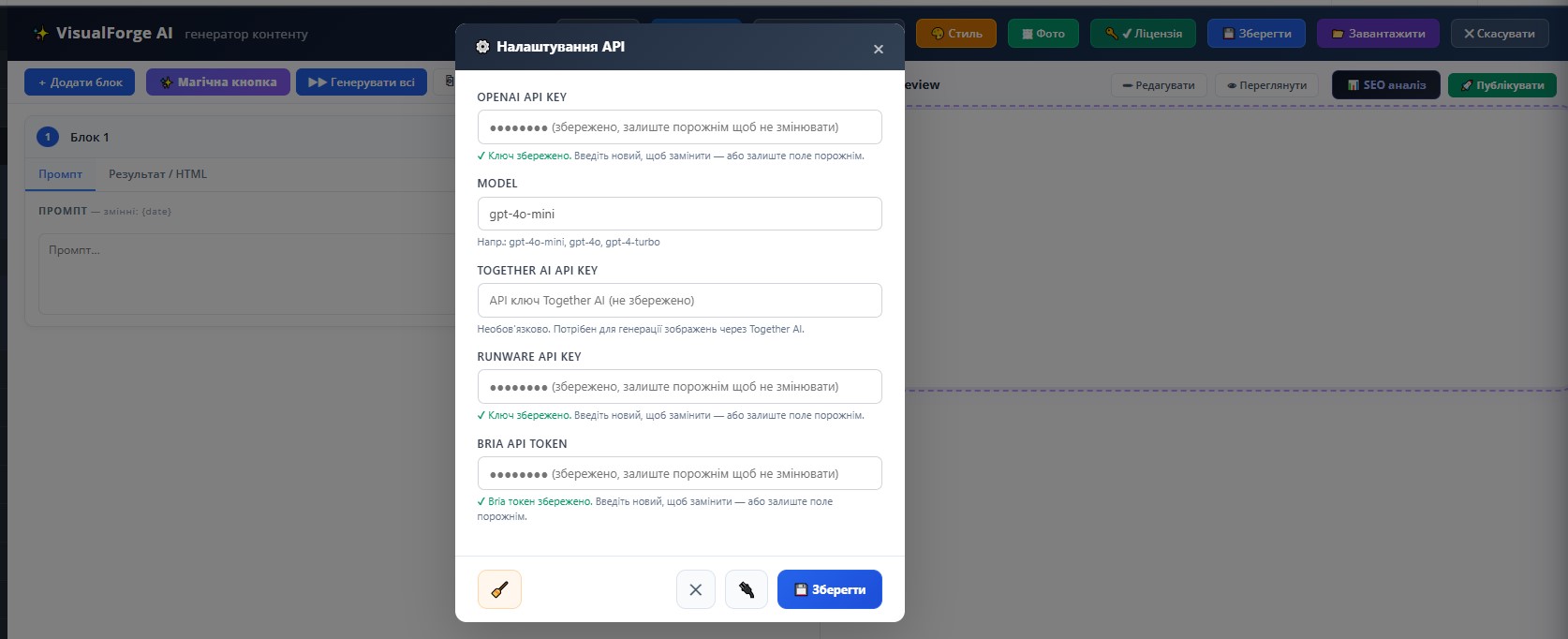
Task: Click the Скасувати button in top bar
Action: click(x=1500, y=34)
